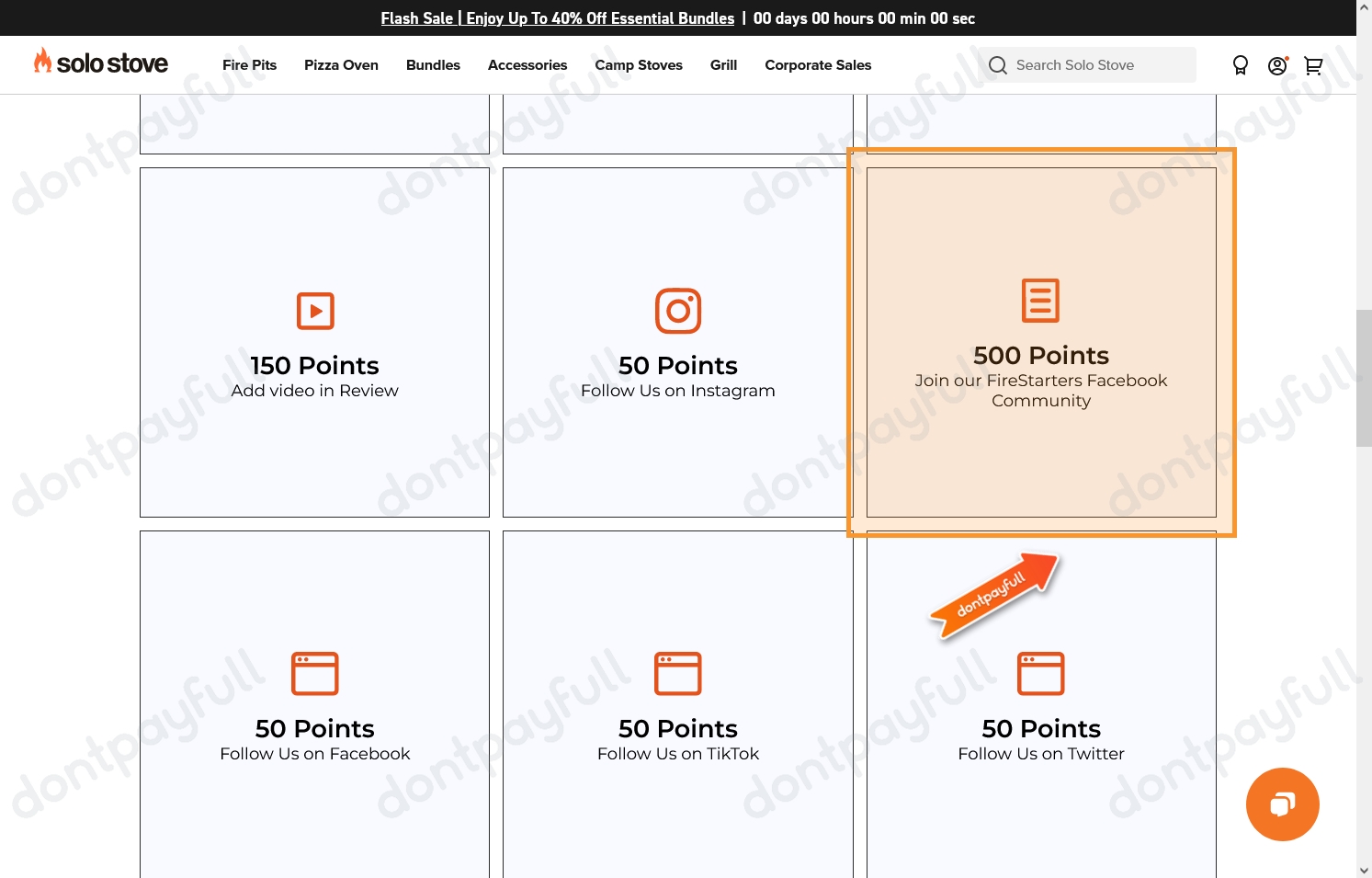Click the search magnifier icon
Viewport: 1372px width, 878px height.
point(997,65)
